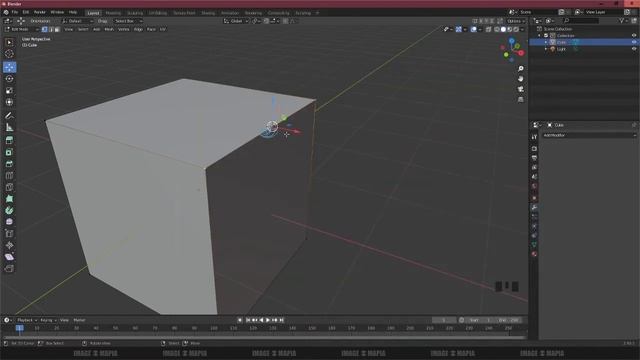Select the Bevel tool
Screen dimensions: 640x360
pos(9,164)
